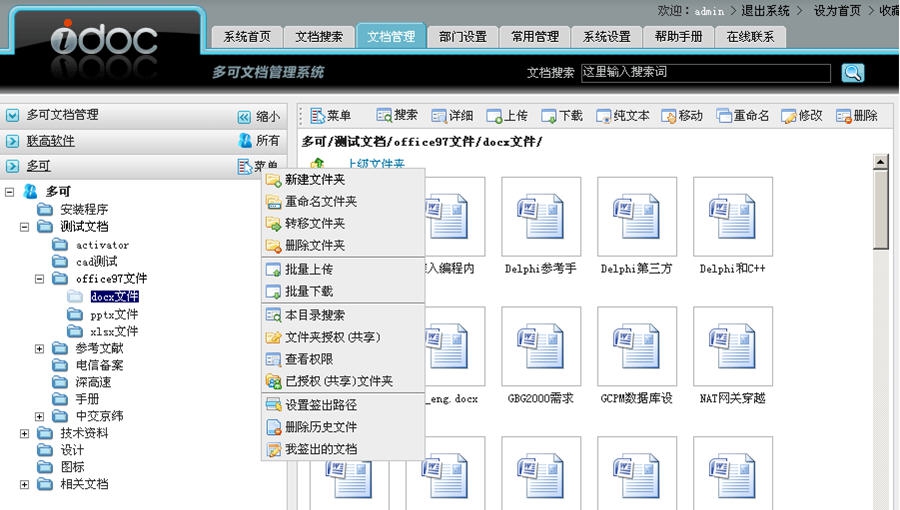Click the 多可 panel header link
This screenshot has height=510, width=900.
point(38,166)
